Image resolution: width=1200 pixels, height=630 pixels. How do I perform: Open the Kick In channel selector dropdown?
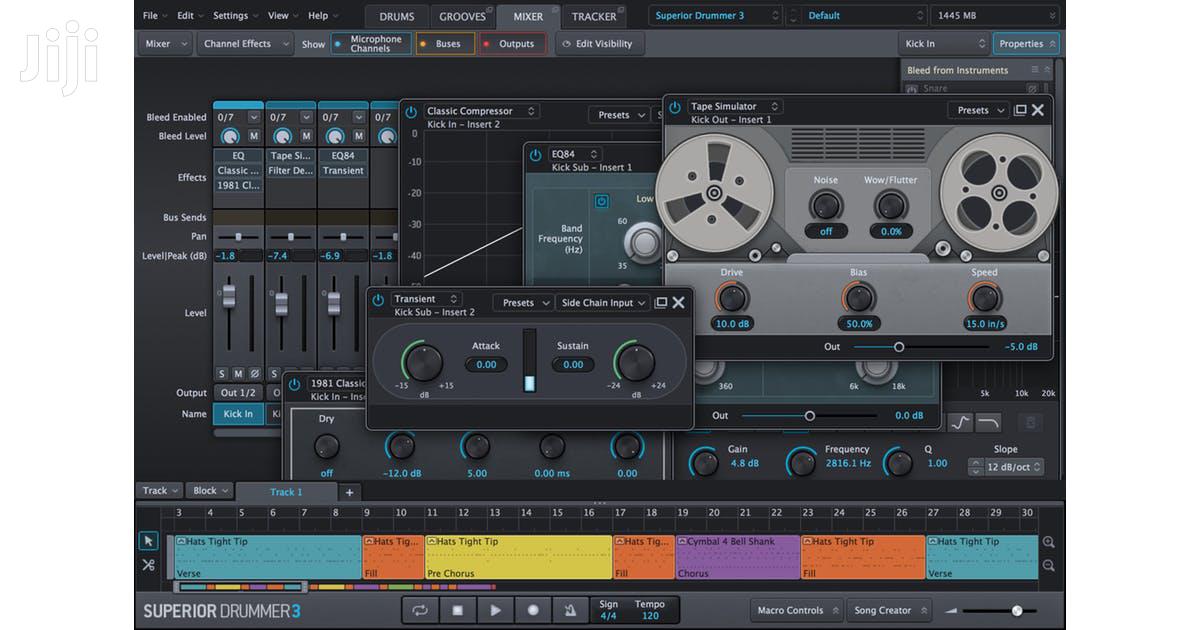tap(944, 44)
